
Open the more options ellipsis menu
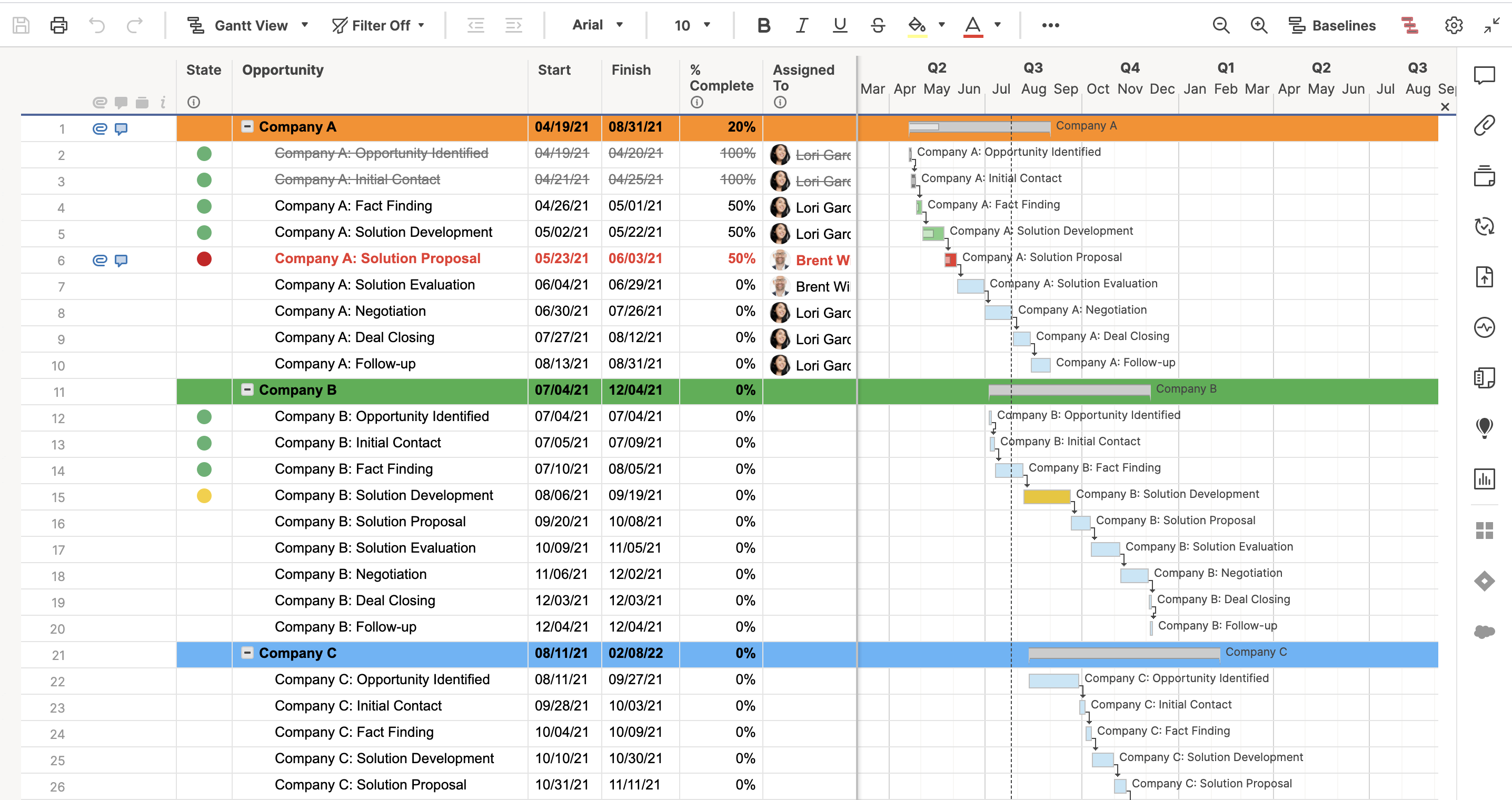tap(1050, 25)
